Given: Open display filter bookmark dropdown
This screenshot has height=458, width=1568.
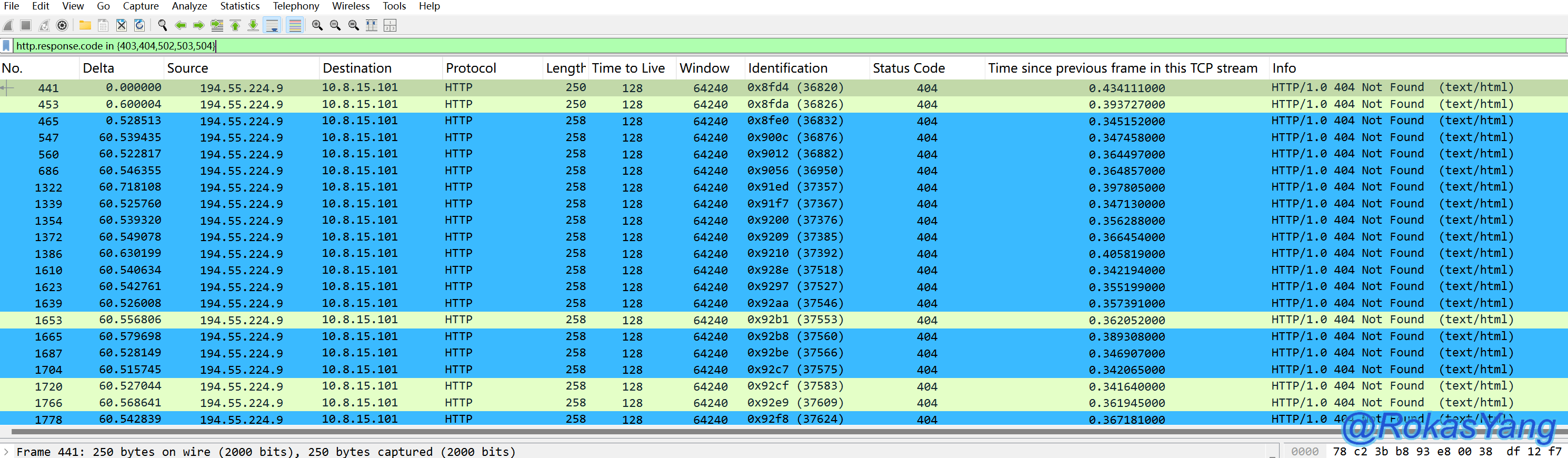Looking at the screenshot, I should (6, 46).
